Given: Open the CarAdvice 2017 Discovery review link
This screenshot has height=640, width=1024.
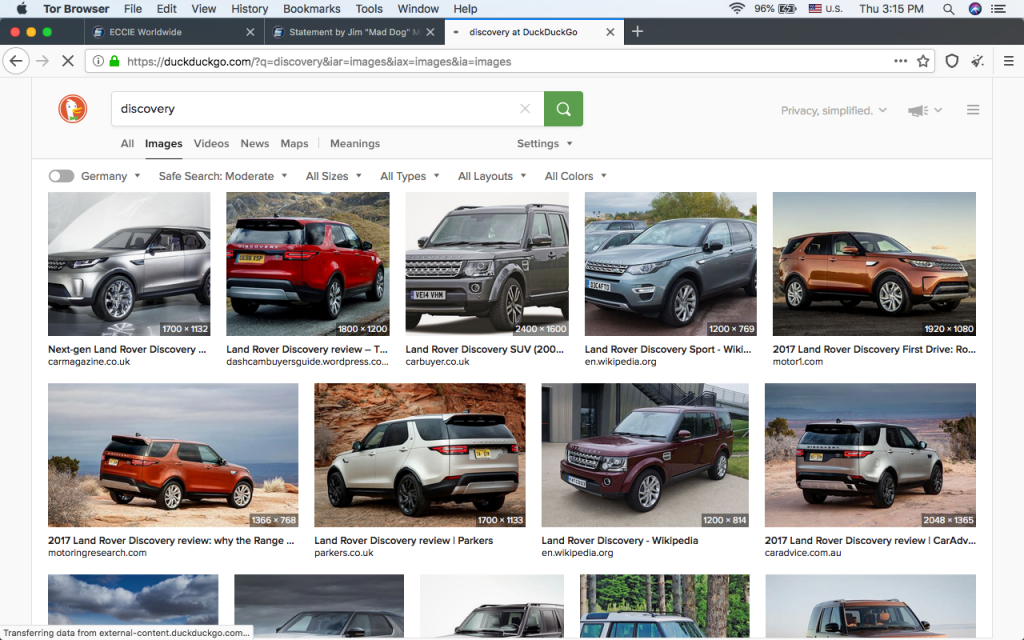Looking at the screenshot, I should pos(870,541).
